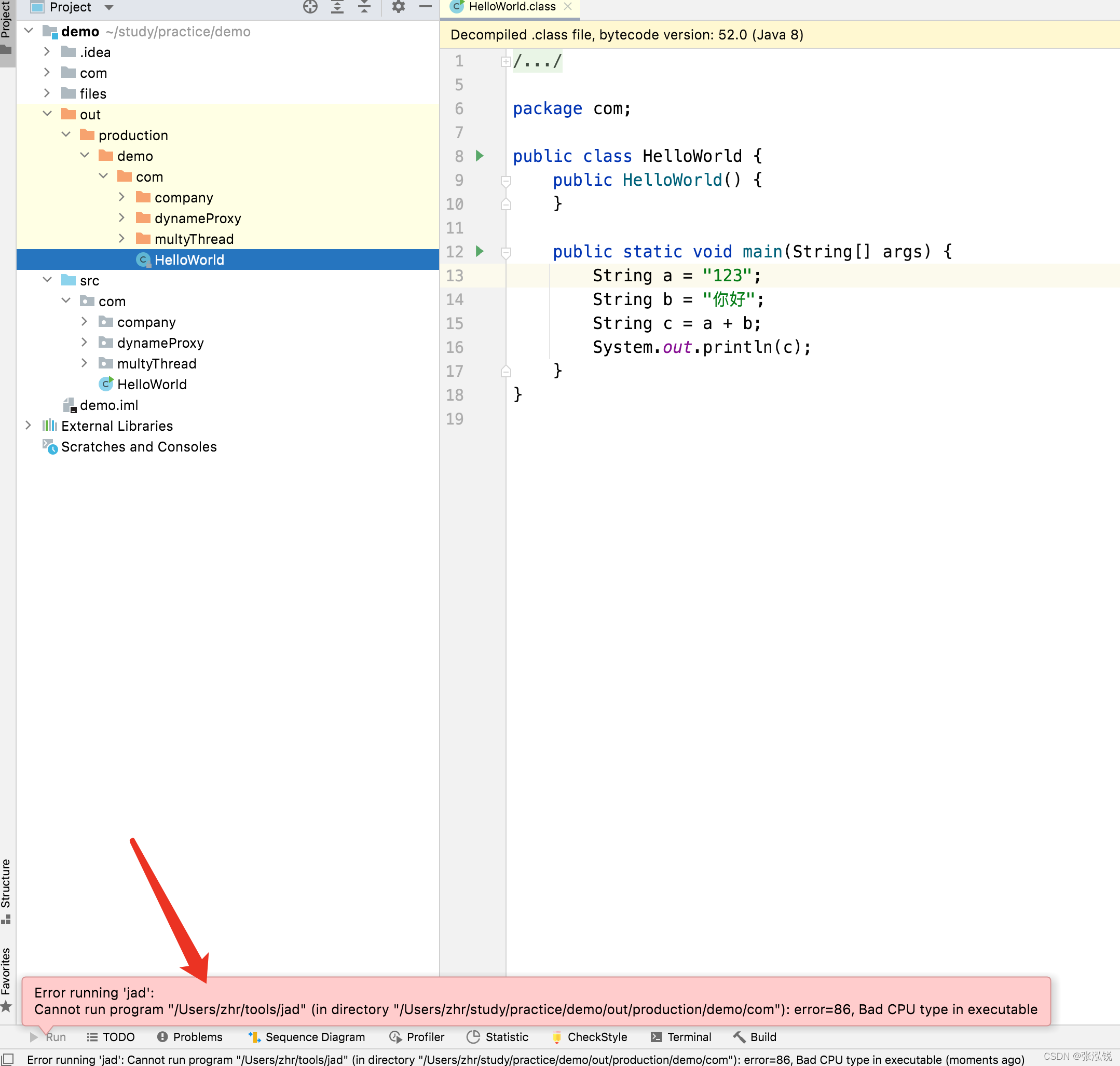Open the Terminal tool window tab

coord(681,1037)
